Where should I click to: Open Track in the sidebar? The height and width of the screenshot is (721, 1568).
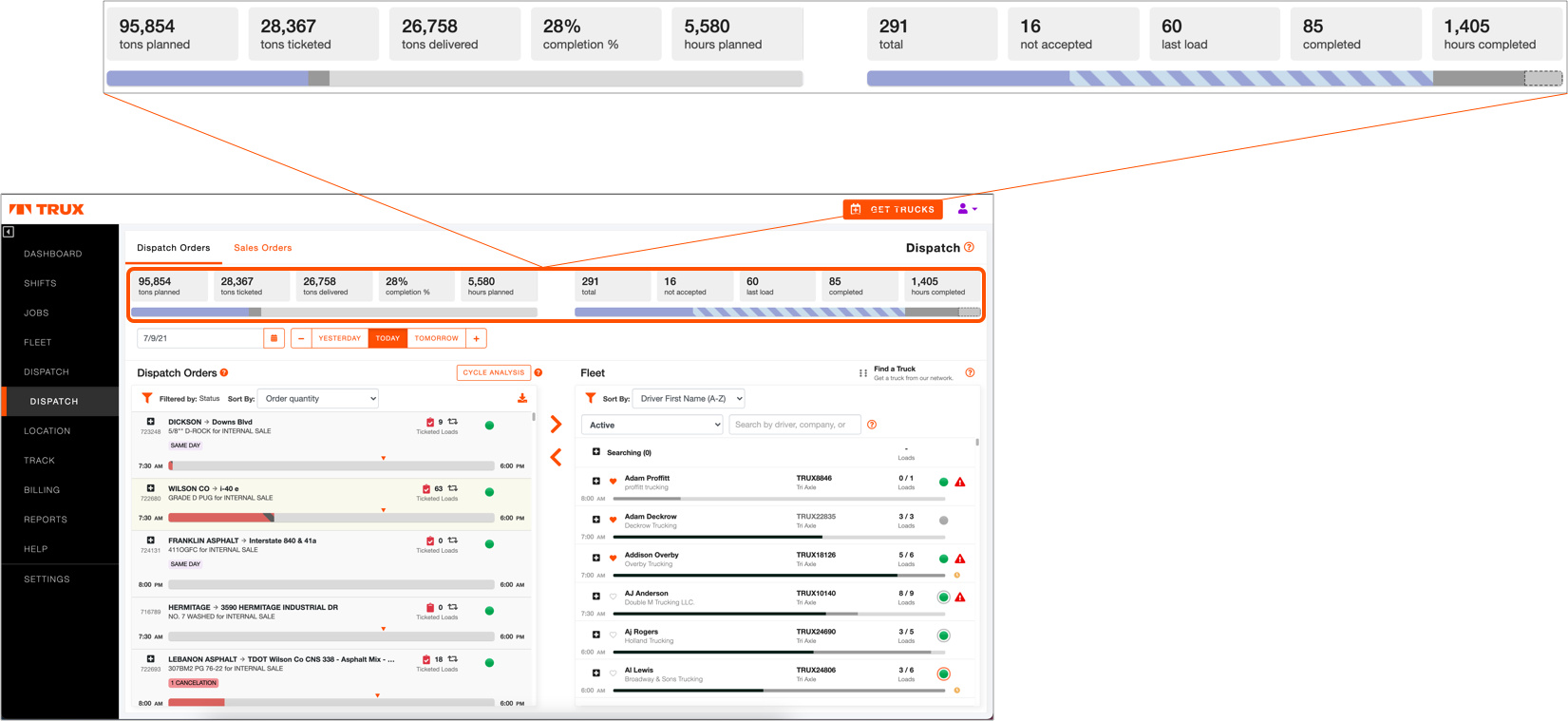click(x=40, y=461)
